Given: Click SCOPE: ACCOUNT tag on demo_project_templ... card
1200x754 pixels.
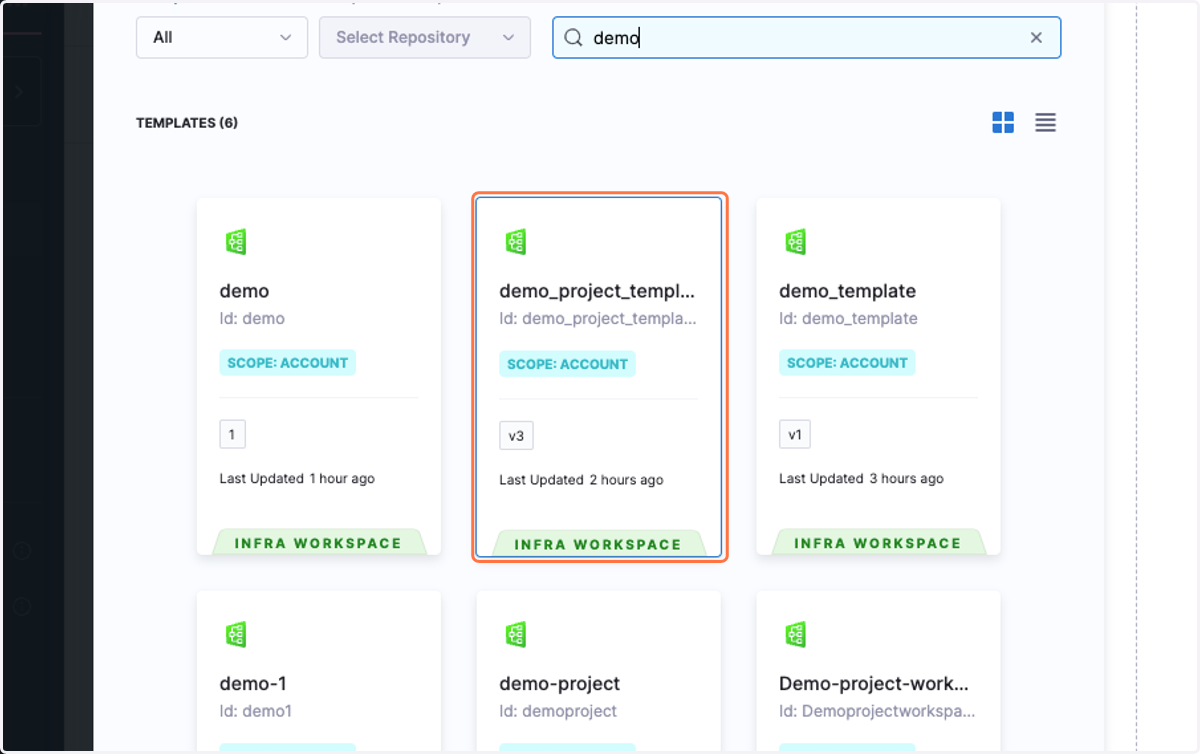Looking at the screenshot, I should 567,364.
